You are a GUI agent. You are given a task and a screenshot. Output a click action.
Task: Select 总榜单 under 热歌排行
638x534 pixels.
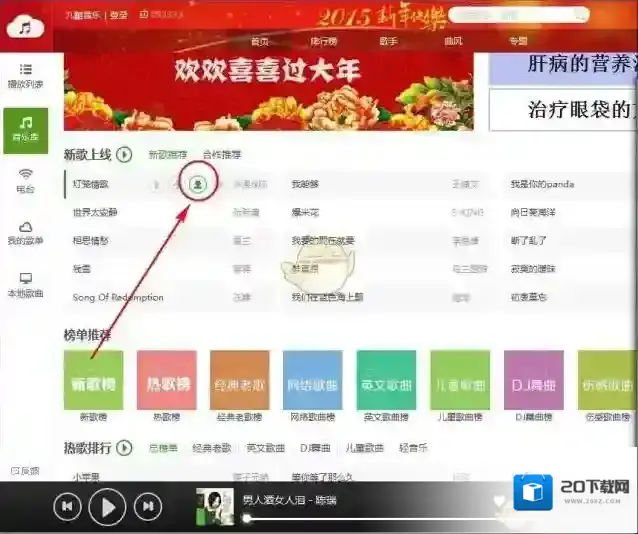pyautogui.click(x=163, y=448)
